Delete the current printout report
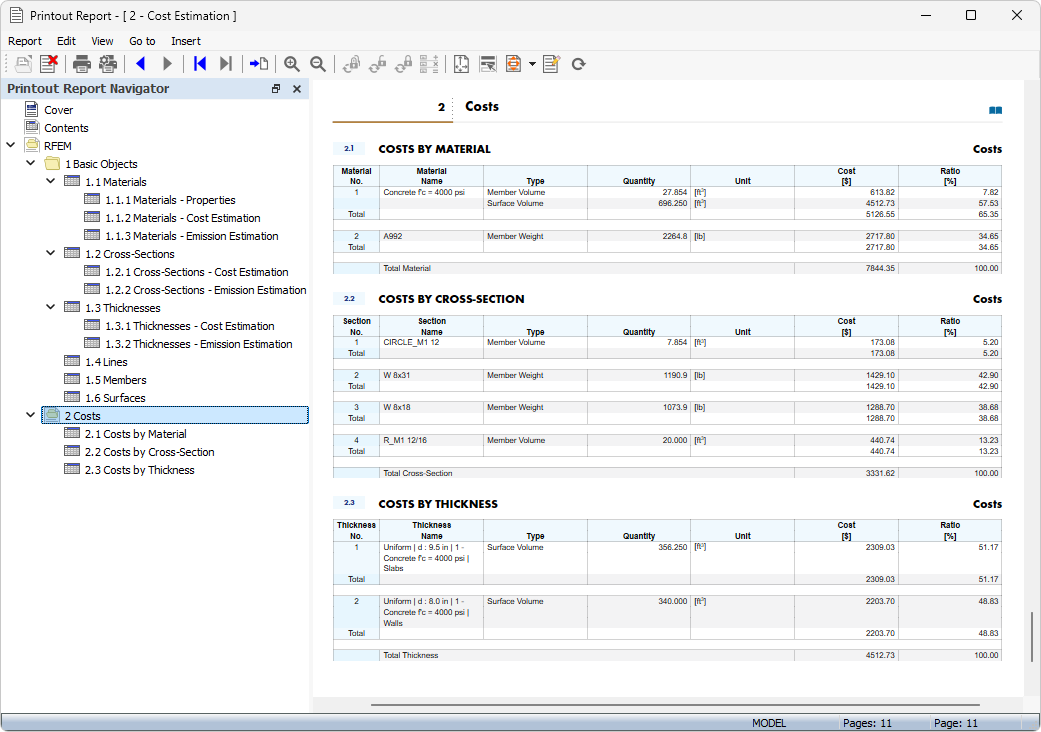1041x732 pixels. 48,63
